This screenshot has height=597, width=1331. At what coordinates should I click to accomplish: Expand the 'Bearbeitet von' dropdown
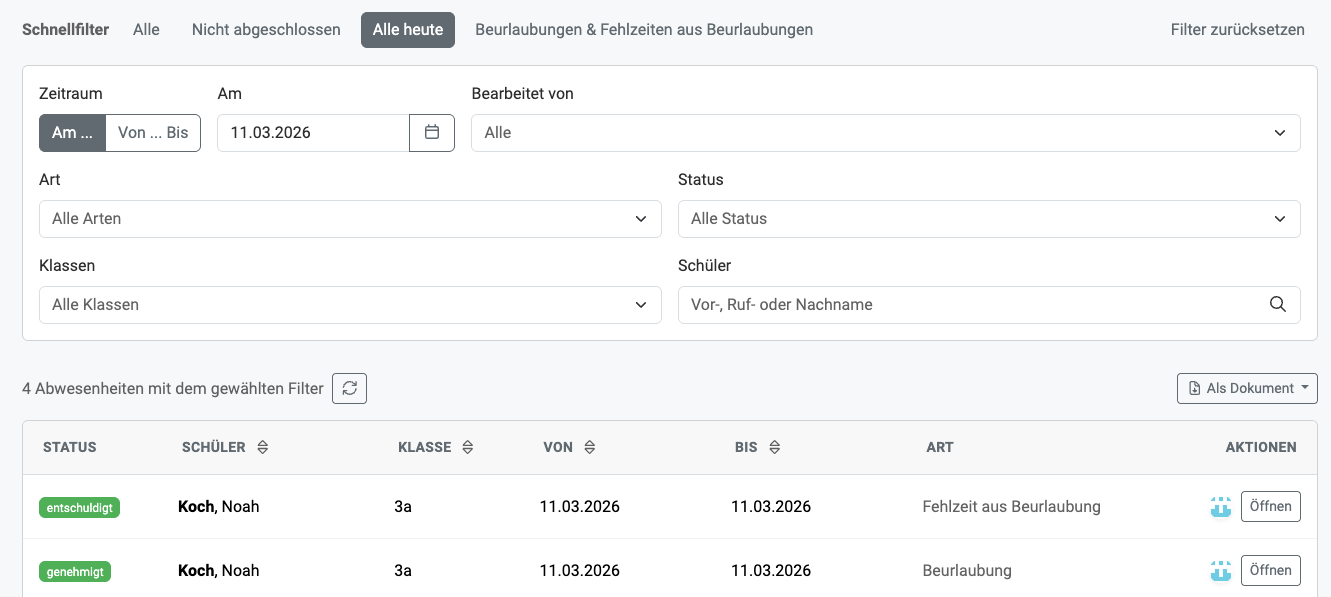point(885,132)
